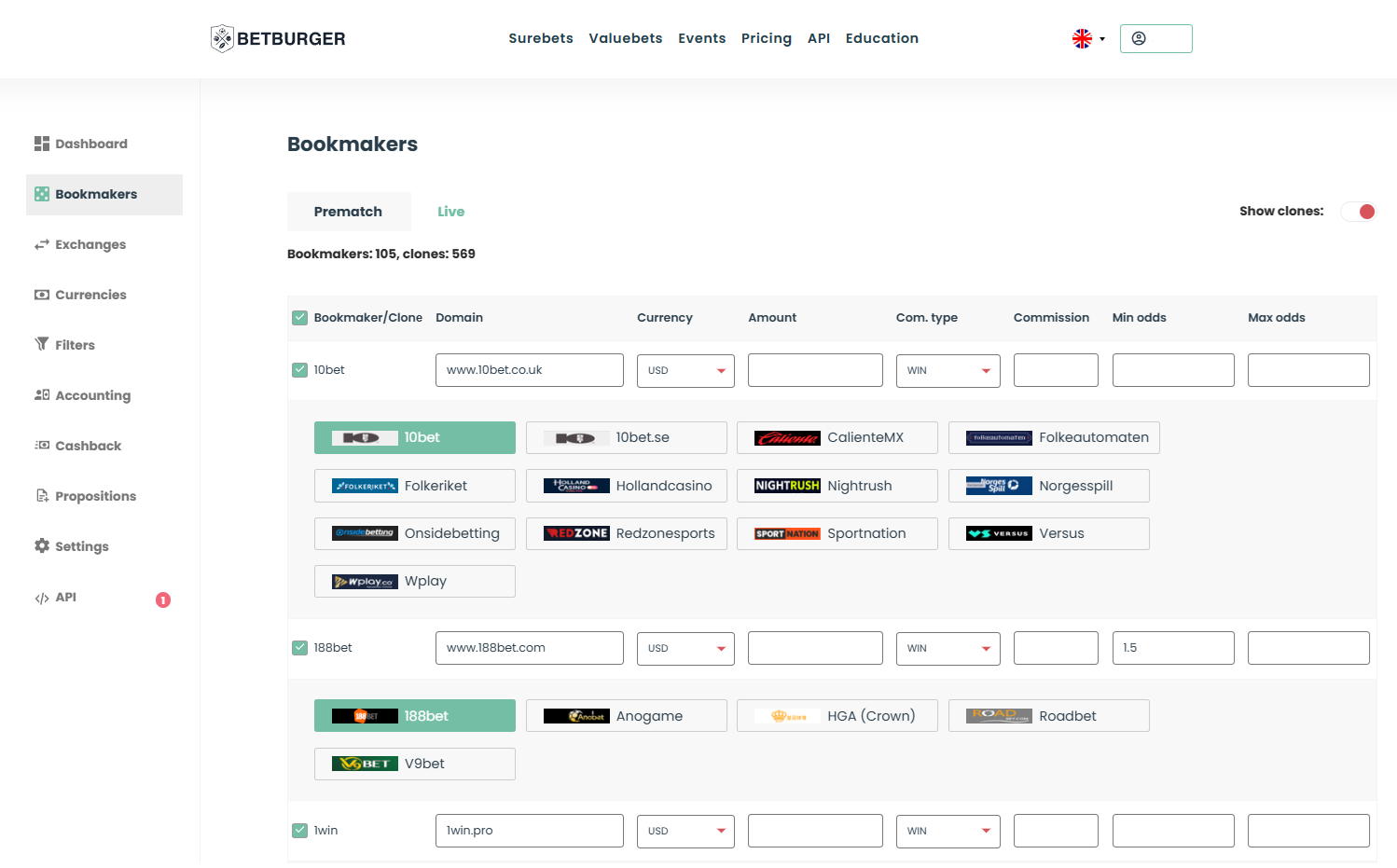Select the 10bet.se clone

(627, 437)
